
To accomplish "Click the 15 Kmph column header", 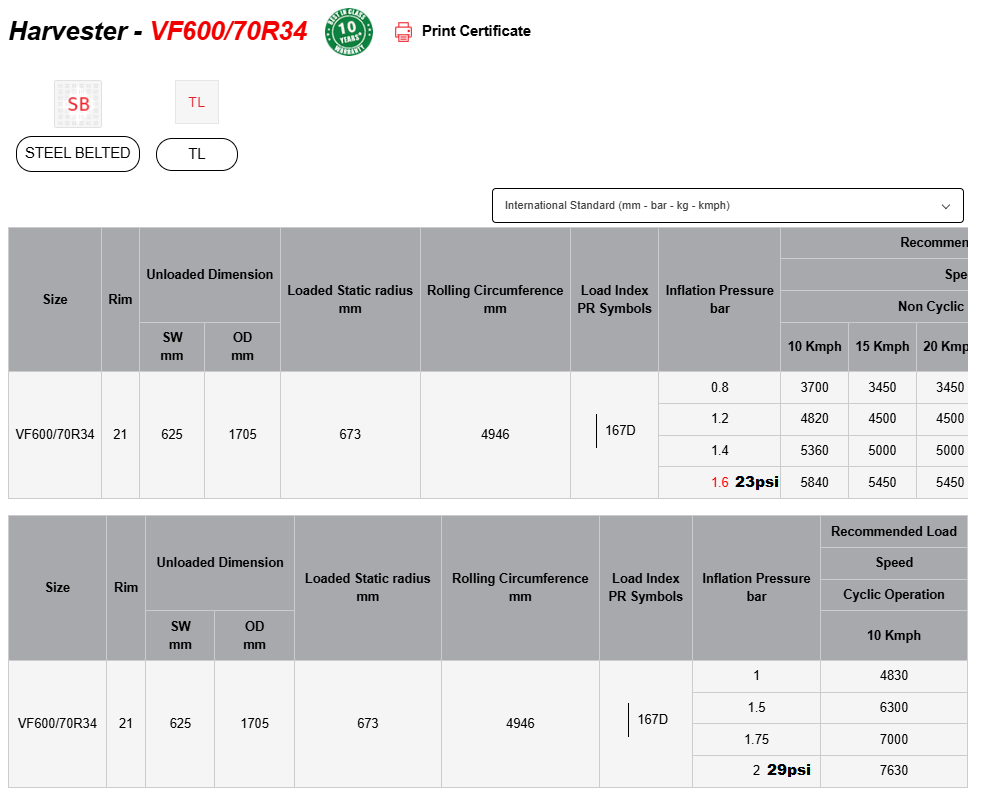I will coord(882,347).
